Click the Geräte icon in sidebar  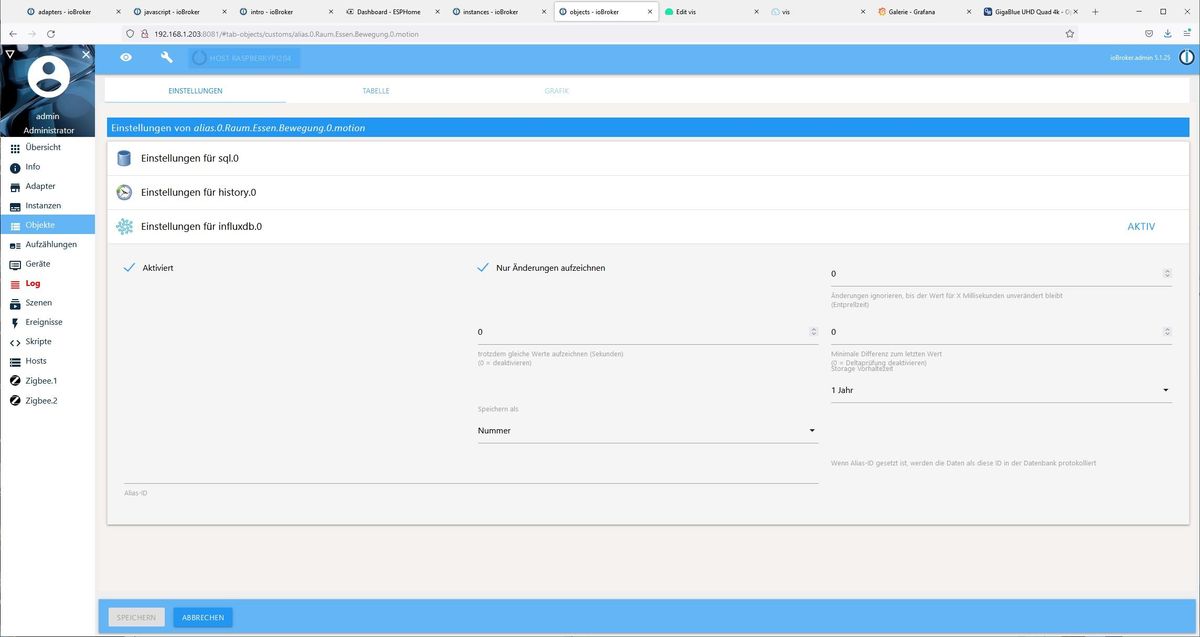click(15, 265)
